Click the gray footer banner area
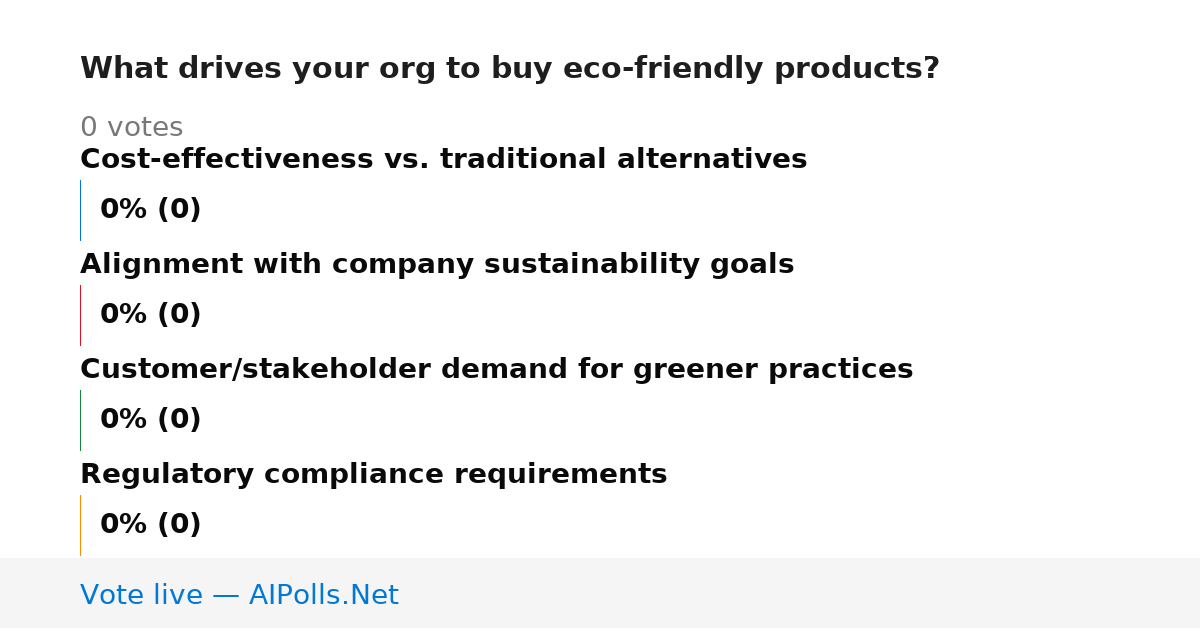Image resolution: width=1200 pixels, height=628 pixels. (600, 593)
